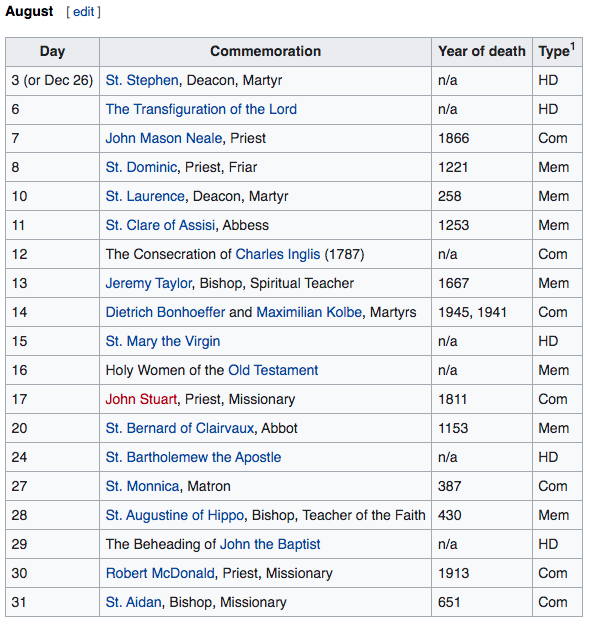Screen dimensions: 590x625
Task: Open St. Bernard of Clairvaux link
Action: click(x=180, y=428)
